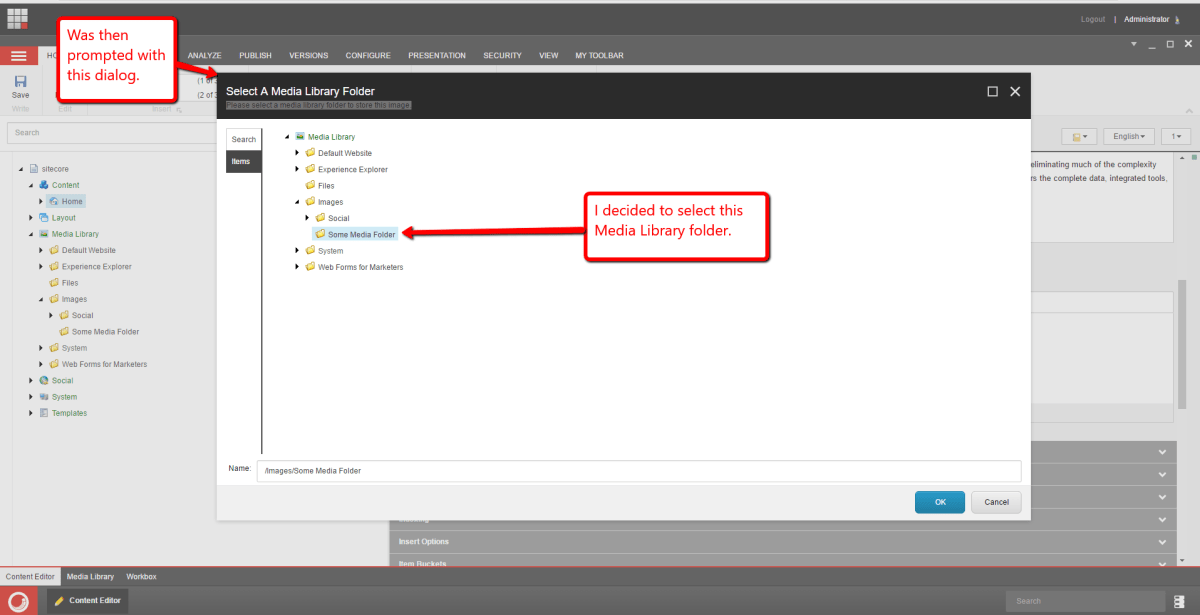Image resolution: width=1200 pixels, height=615 pixels.
Task: Expand Web Forms for Marketers in dialog
Action: 297,267
